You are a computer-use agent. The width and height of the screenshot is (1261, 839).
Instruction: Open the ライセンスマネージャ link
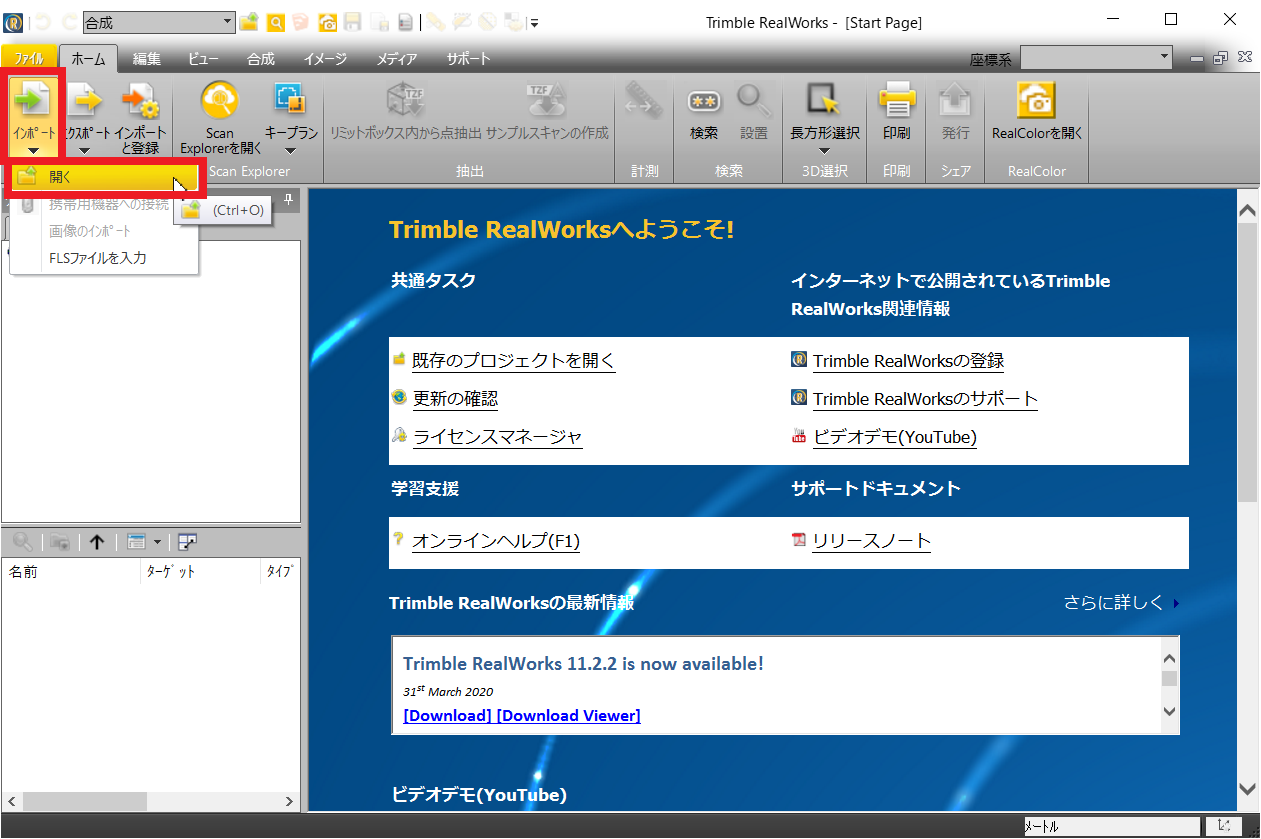pyautogui.click(x=497, y=437)
